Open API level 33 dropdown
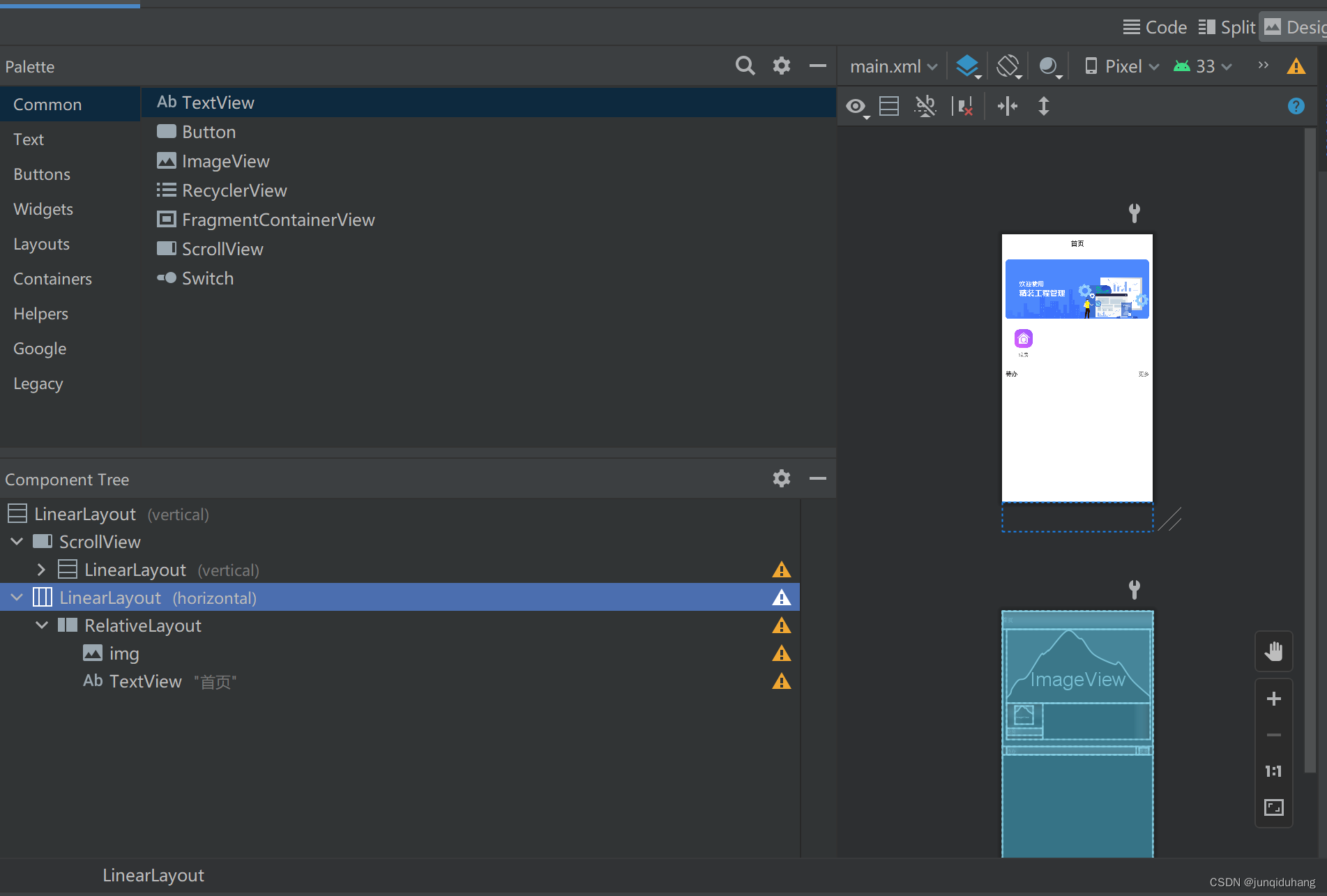 [1202, 66]
